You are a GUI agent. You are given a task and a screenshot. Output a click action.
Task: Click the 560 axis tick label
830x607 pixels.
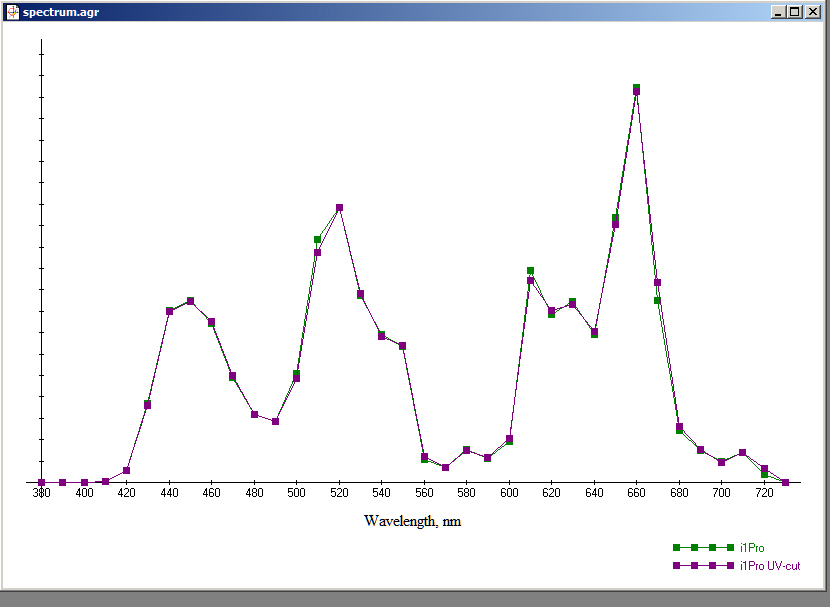(424, 493)
